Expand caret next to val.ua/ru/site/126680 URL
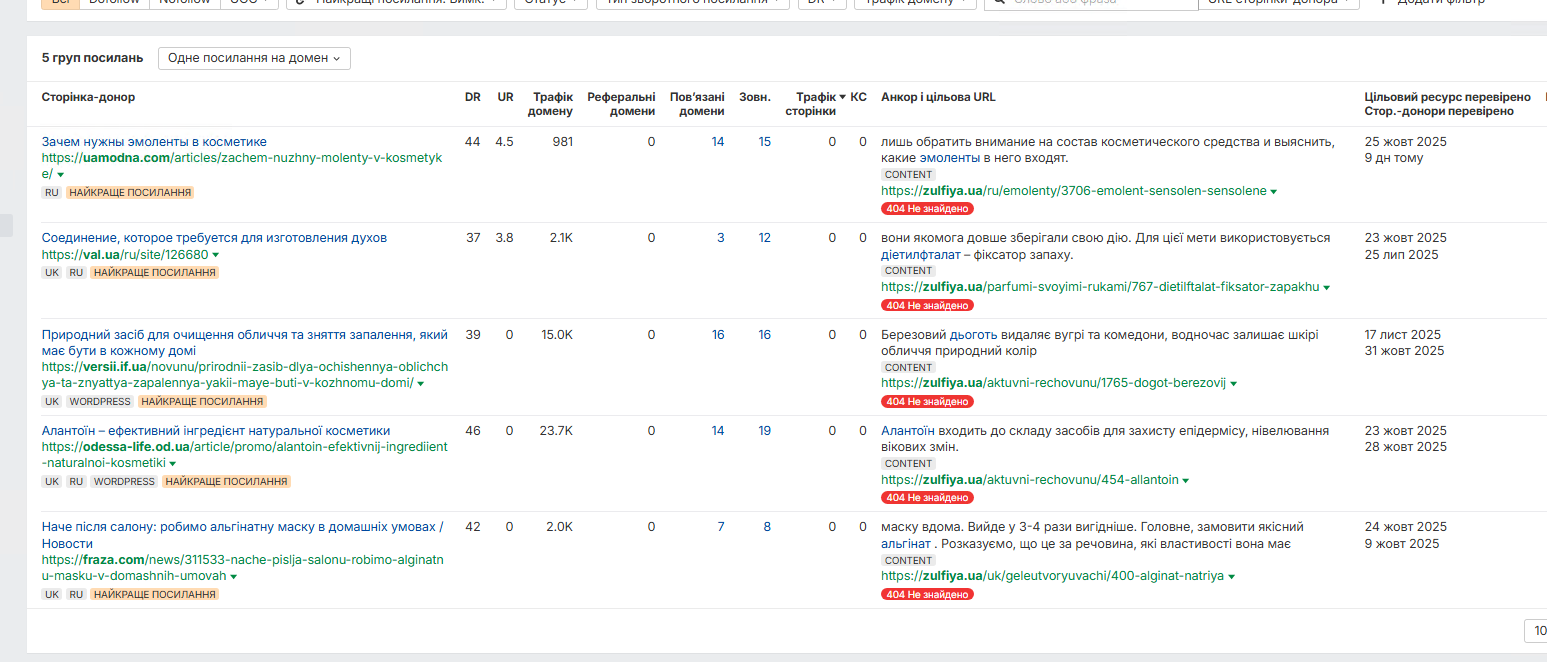This screenshot has width=1547, height=662. click(x=216, y=255)
